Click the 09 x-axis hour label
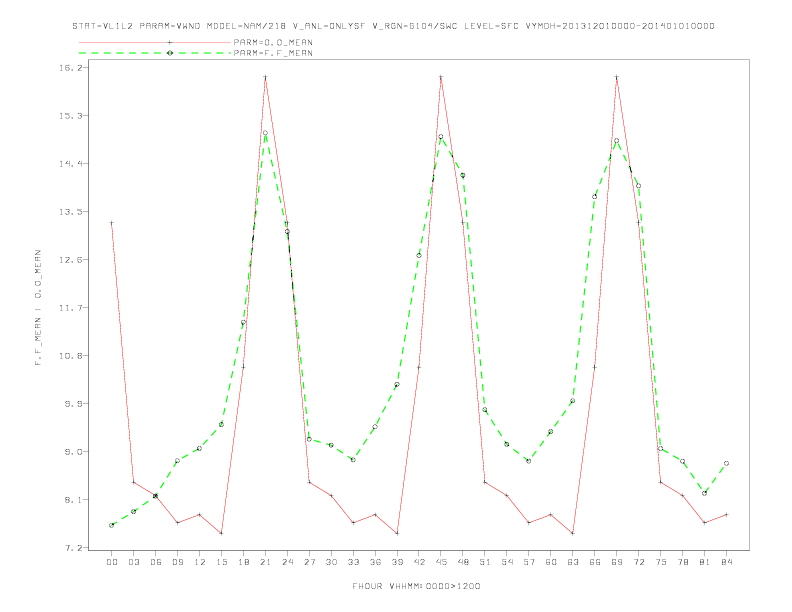792x612 pixels. coord(177,562)
